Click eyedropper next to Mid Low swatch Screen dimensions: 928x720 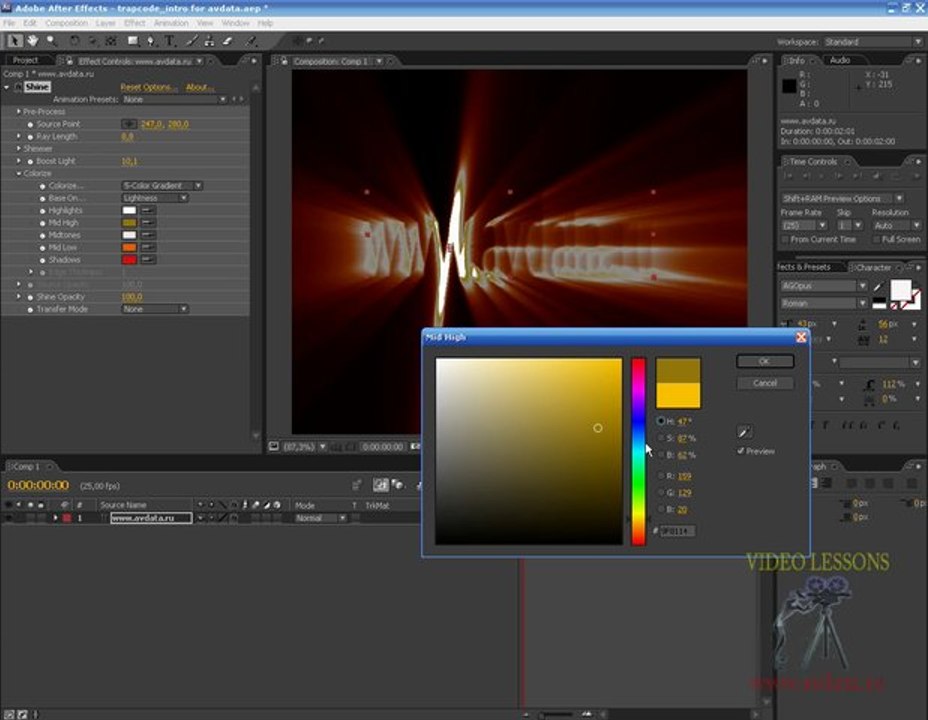[x=148, y=247]
